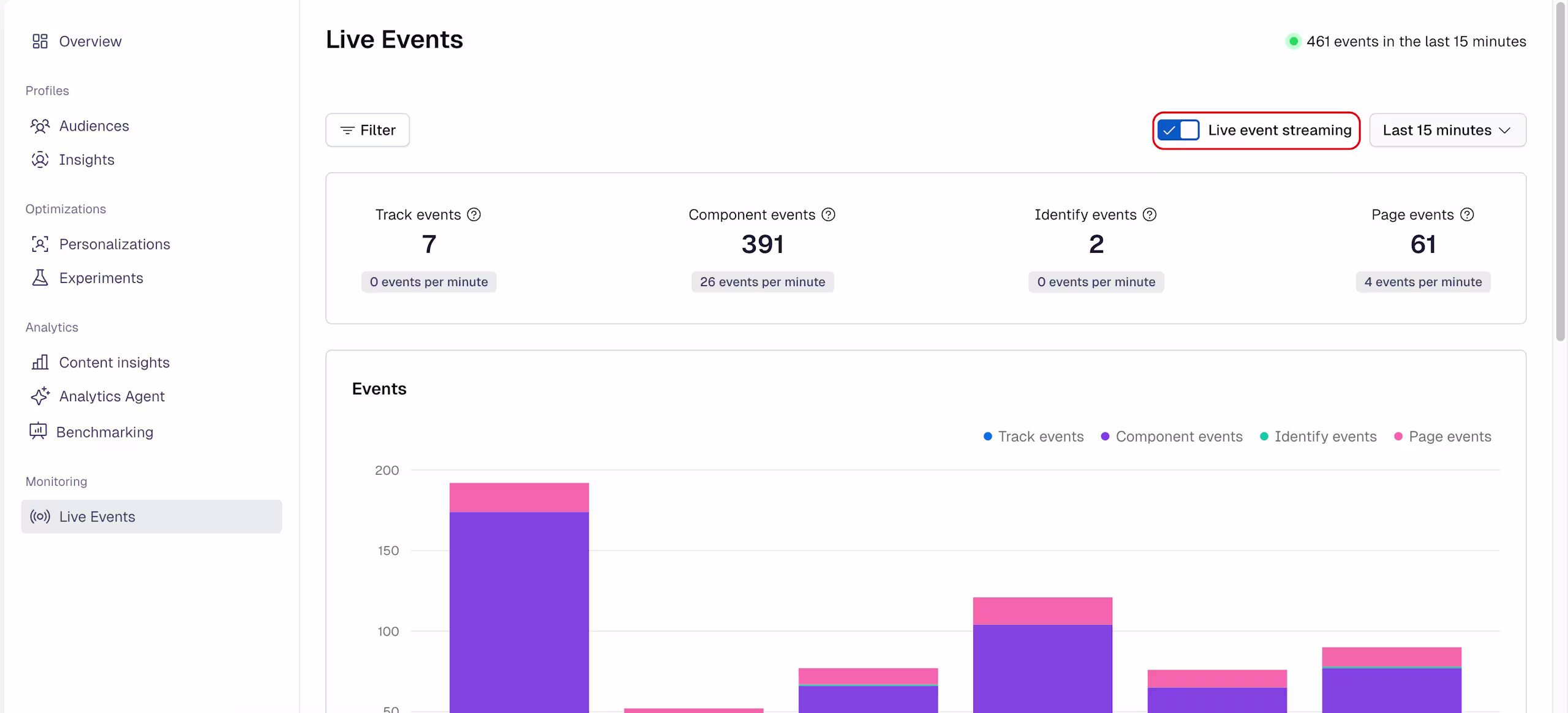The height and width of the screenshot is (713, 1568).
Task: Go to Experiments
Action: (101, 277)
